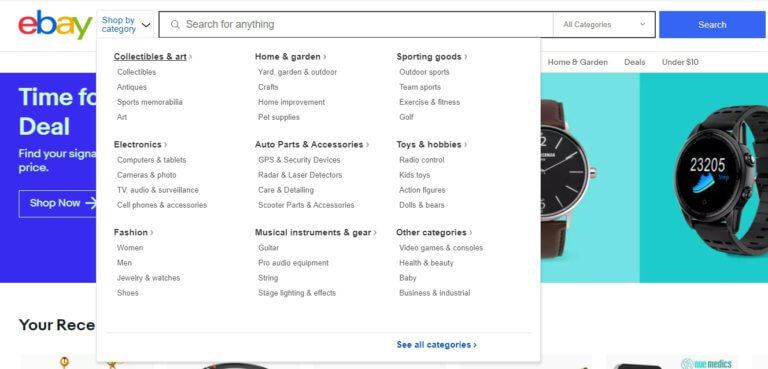
Task: Expand the Sporting goods category
Action: point(432,57)
